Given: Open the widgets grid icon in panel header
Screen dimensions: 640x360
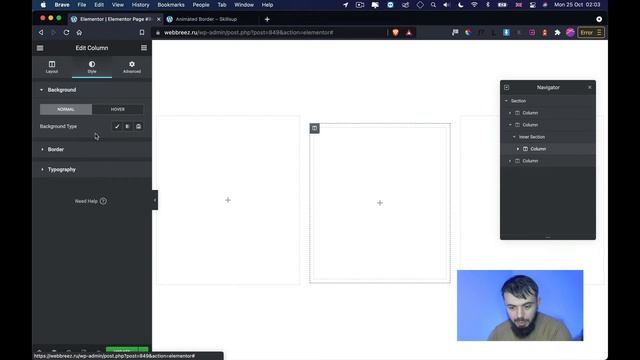Looking at the screenshot, I should point(144,48).
